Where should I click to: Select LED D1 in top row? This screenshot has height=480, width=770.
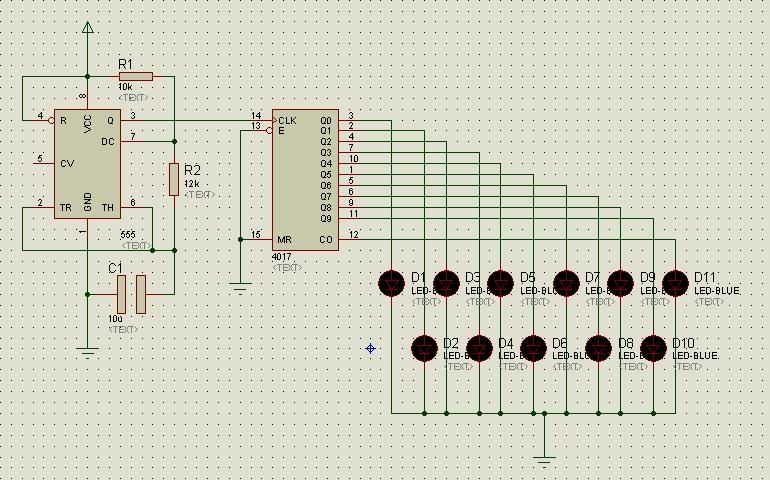tap(391, 283)
